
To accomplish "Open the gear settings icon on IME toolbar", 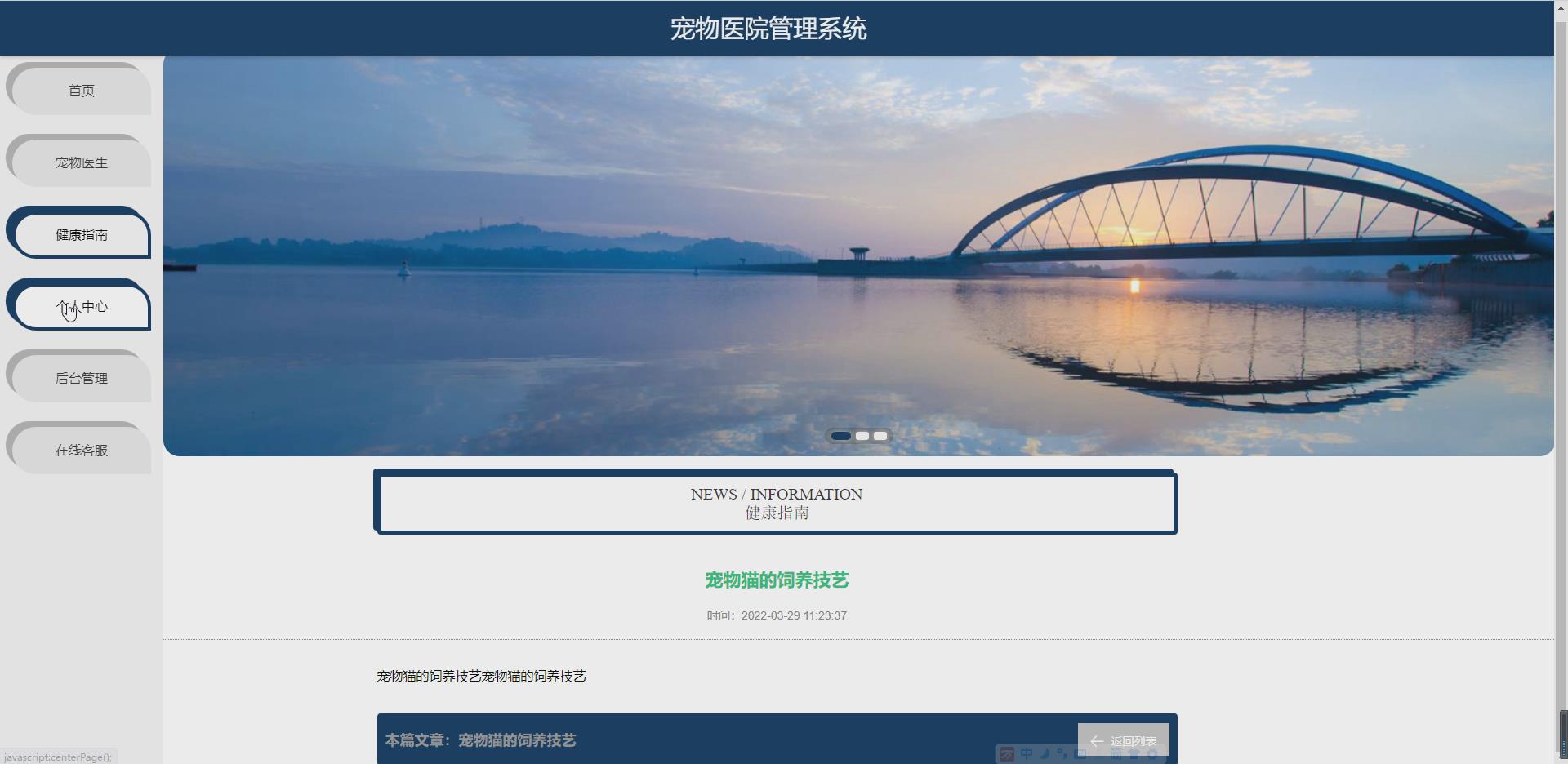I will tap(1154, 753).
